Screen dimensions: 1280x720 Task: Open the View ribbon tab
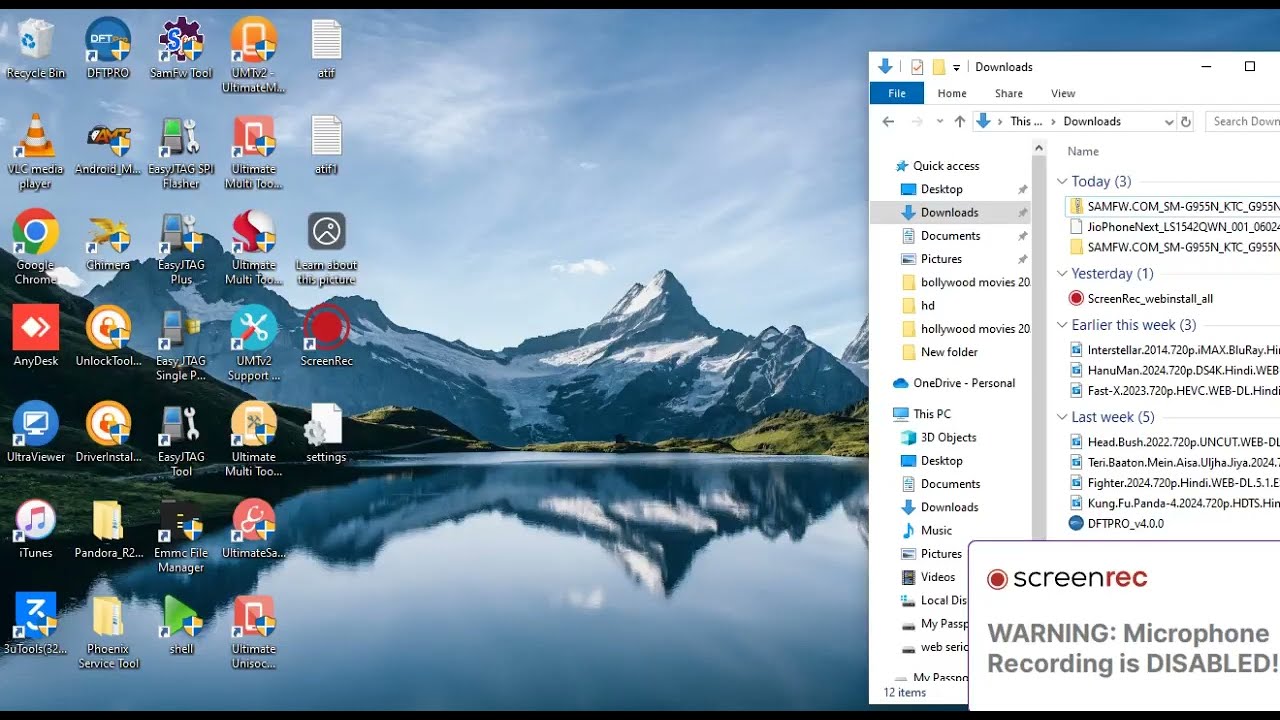pos(1062,93)
